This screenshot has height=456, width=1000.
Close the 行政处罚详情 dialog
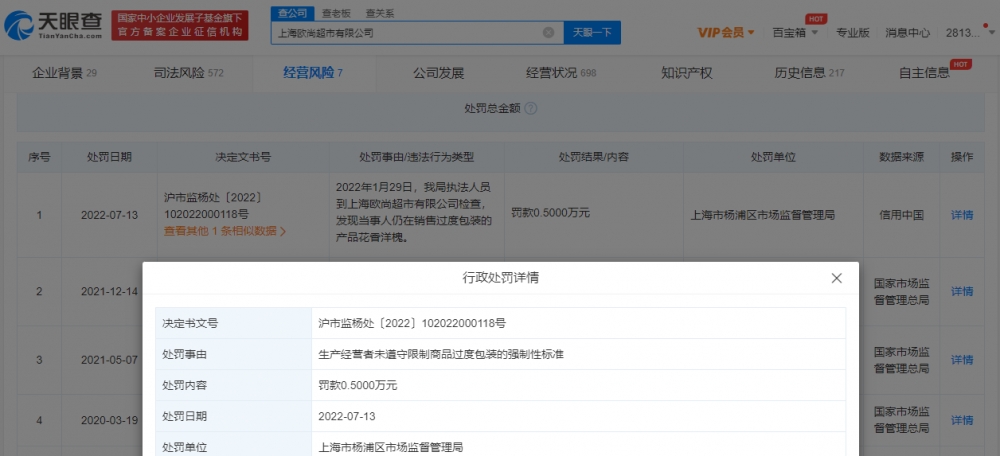coord(837,278)
